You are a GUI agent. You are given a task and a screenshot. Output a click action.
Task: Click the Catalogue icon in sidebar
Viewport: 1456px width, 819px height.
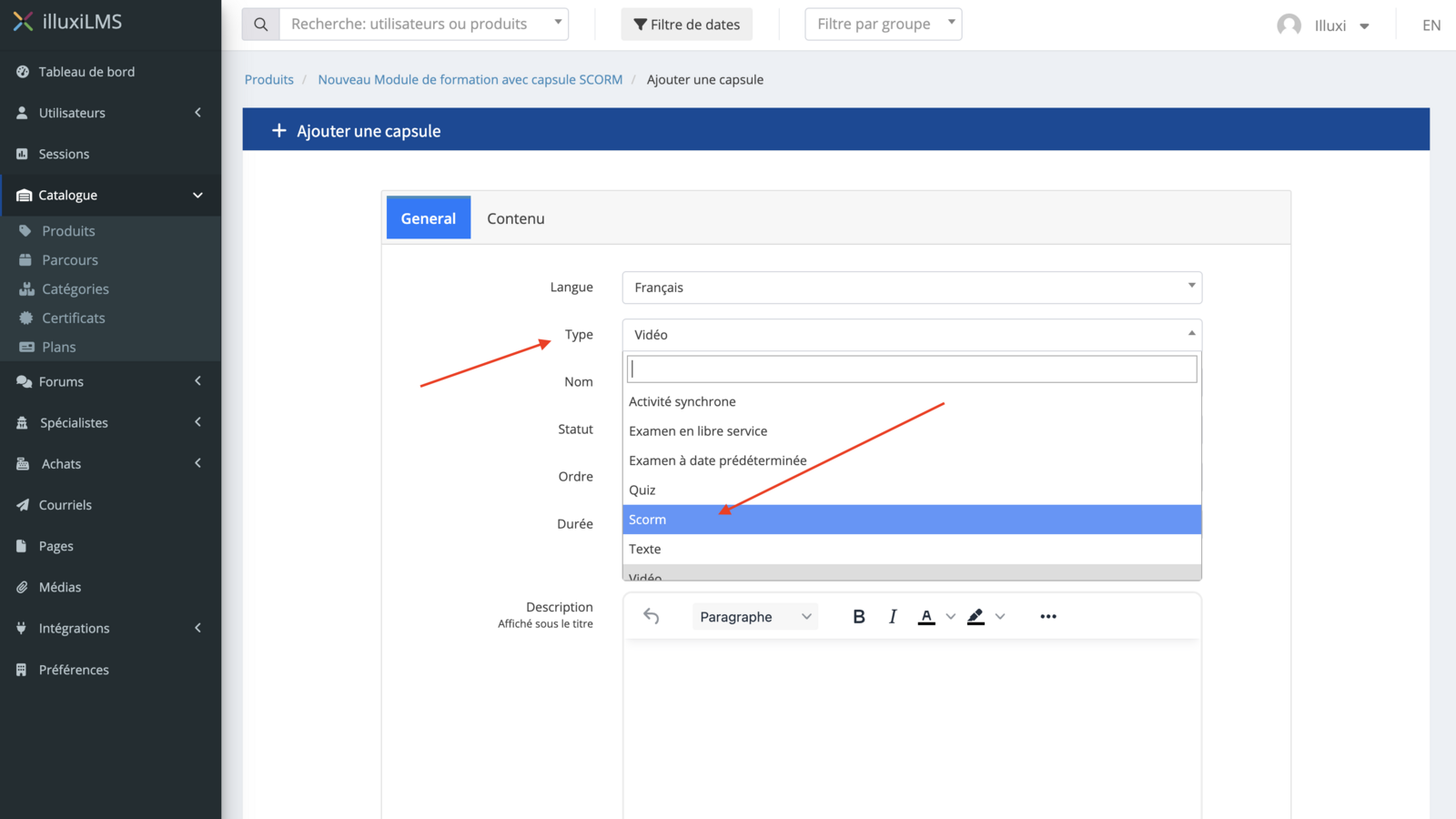[24, 196]
